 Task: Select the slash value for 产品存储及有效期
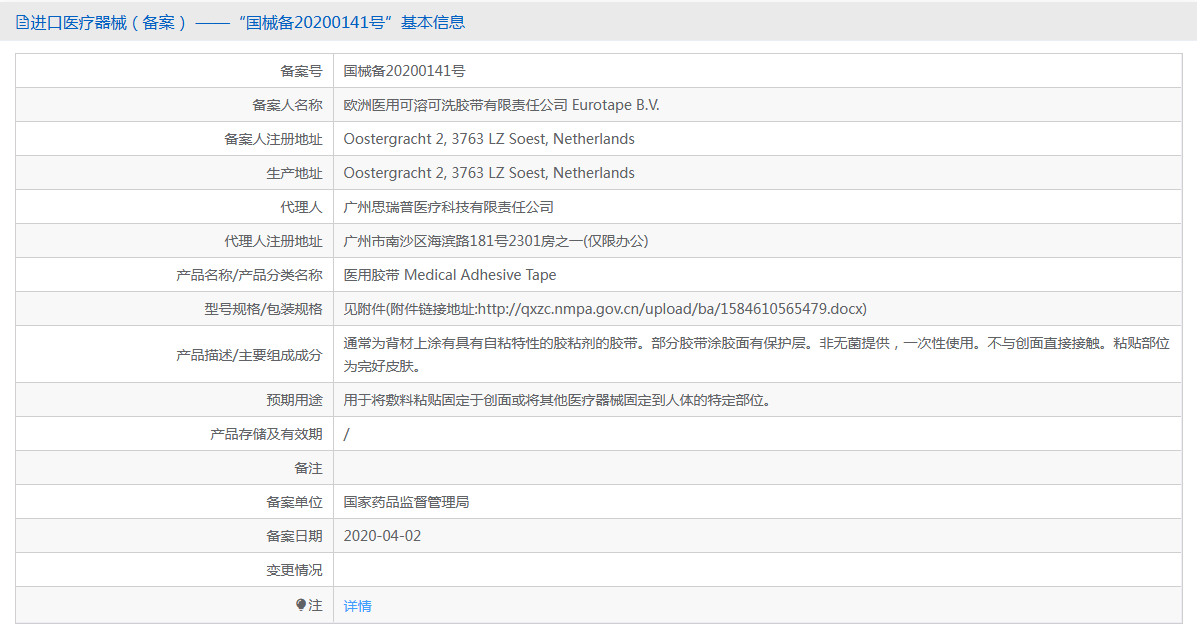point(347,434)
